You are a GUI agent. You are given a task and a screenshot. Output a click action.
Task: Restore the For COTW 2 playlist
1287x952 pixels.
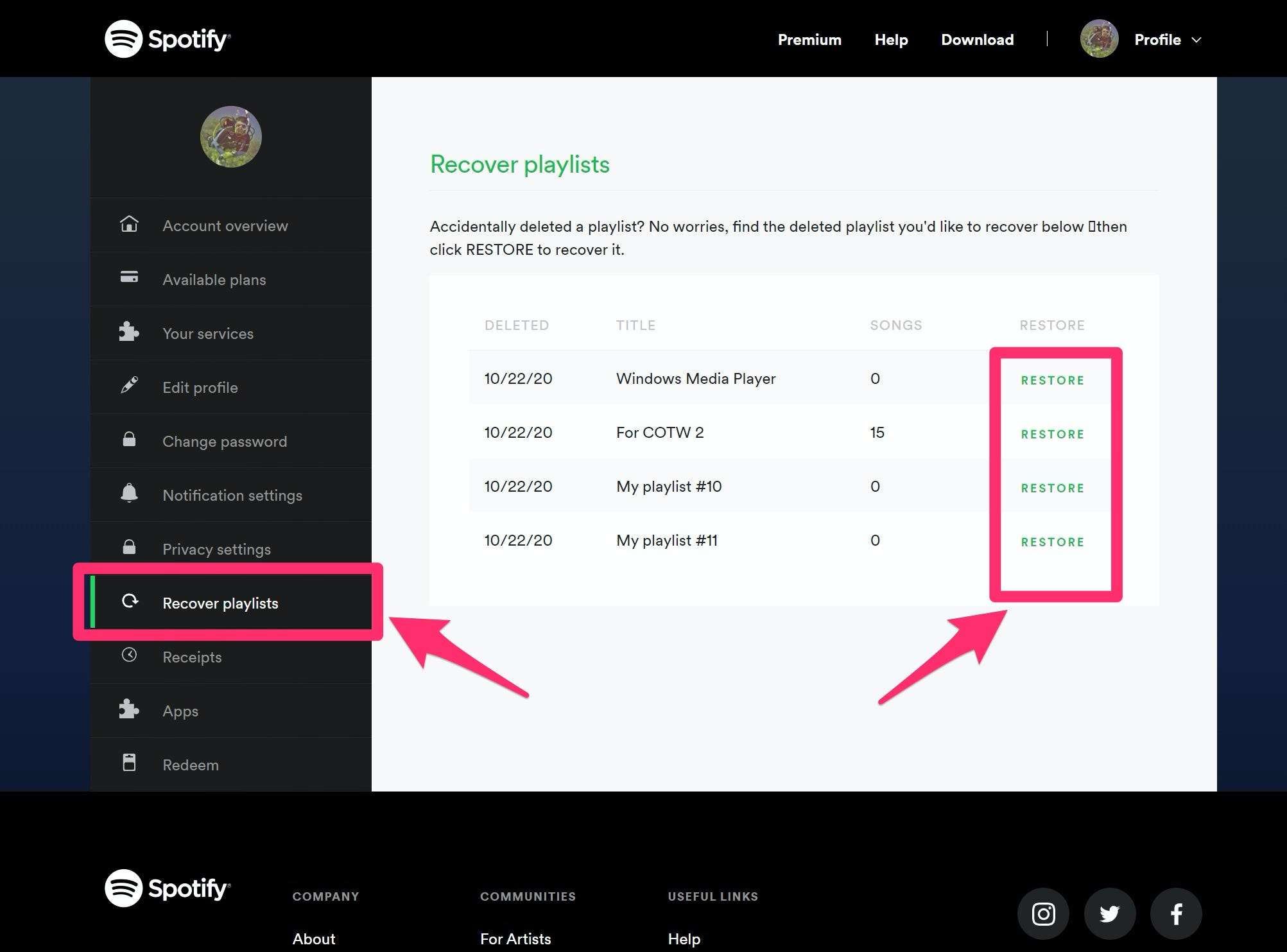point(1053,434)
